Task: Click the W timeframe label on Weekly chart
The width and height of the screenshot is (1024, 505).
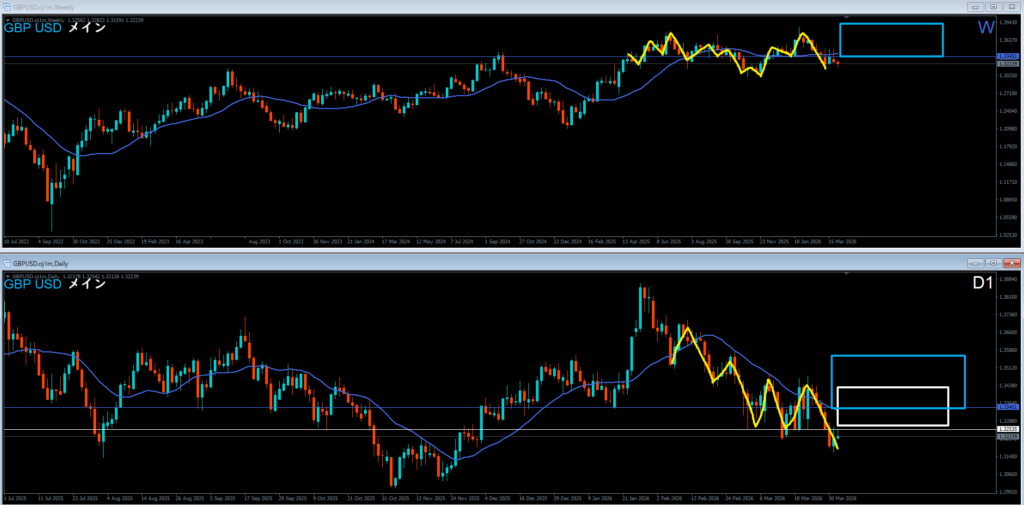Action: click(x=985, y=29)
